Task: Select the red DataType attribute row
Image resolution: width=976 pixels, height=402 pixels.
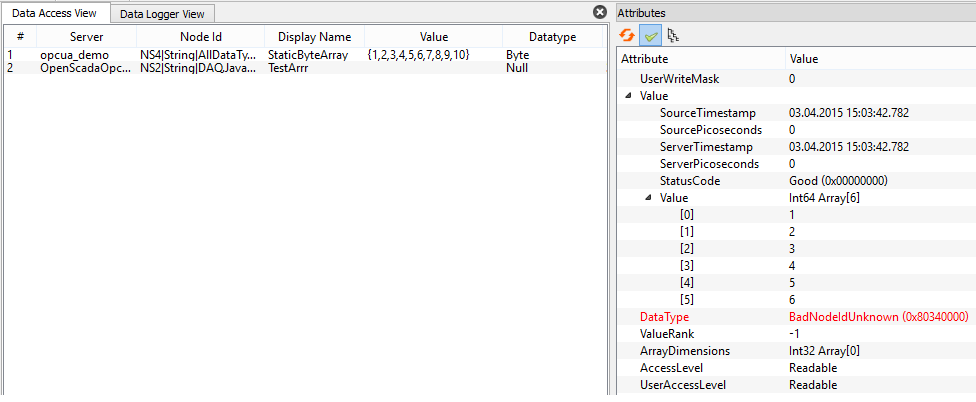Action: pyautogui.click(x=665, y=316)
